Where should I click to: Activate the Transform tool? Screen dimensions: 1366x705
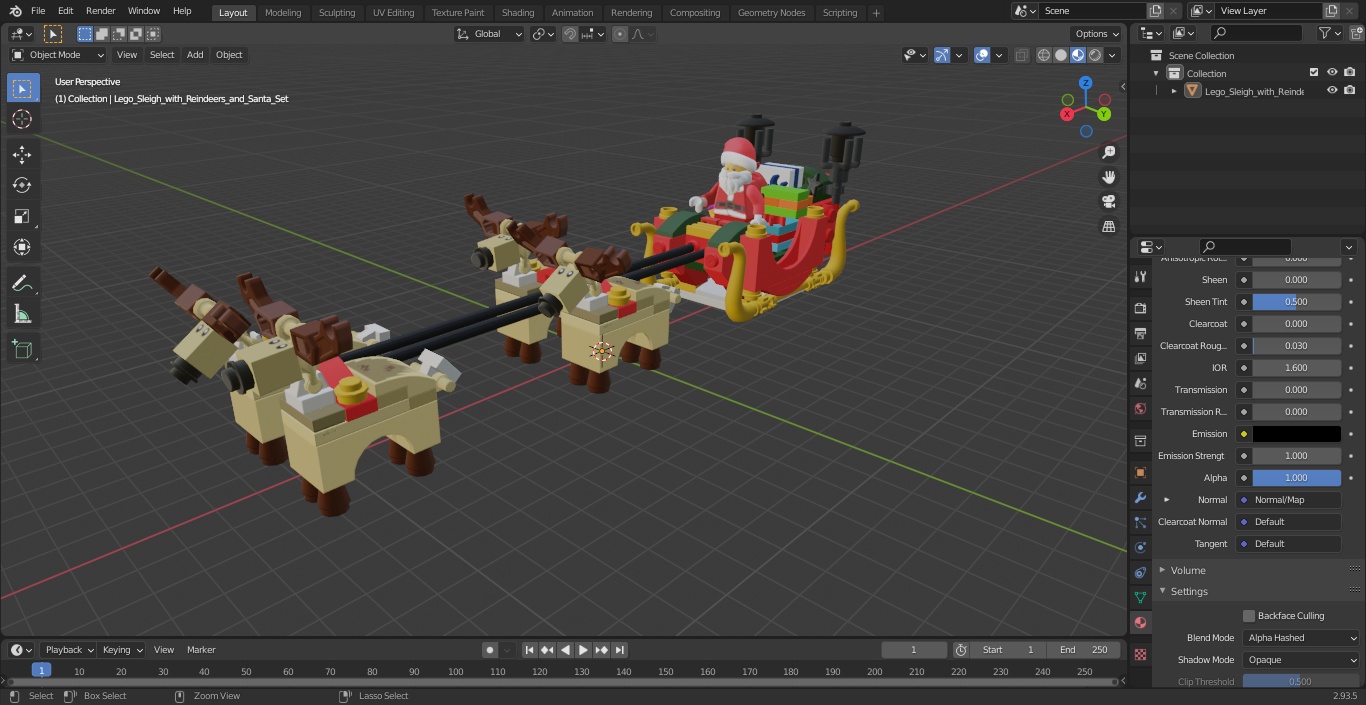point(22,247)
